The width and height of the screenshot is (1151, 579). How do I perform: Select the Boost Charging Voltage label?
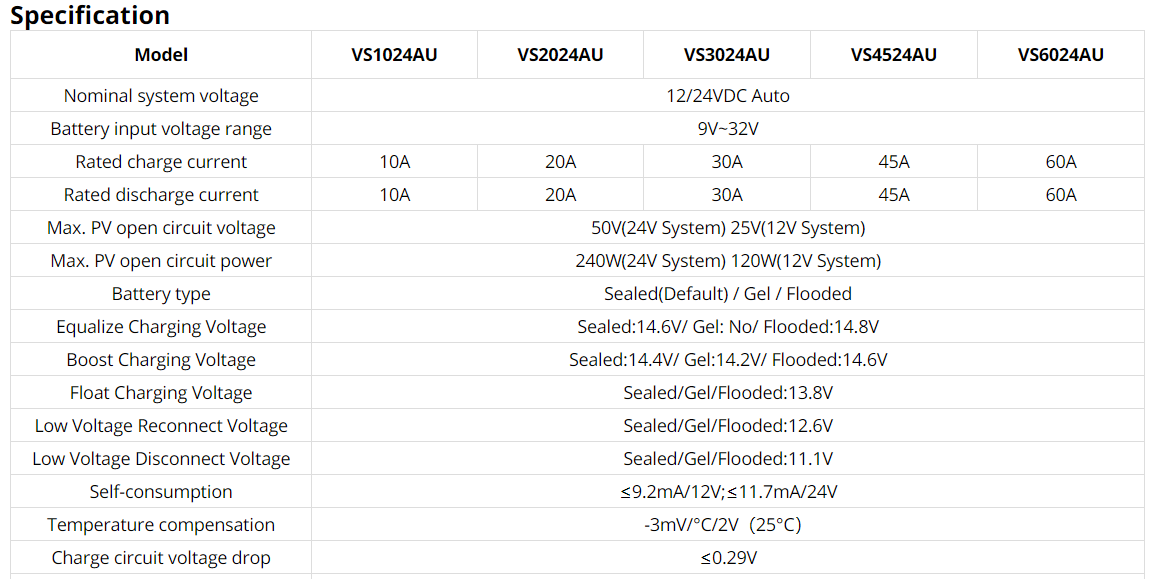161,360
